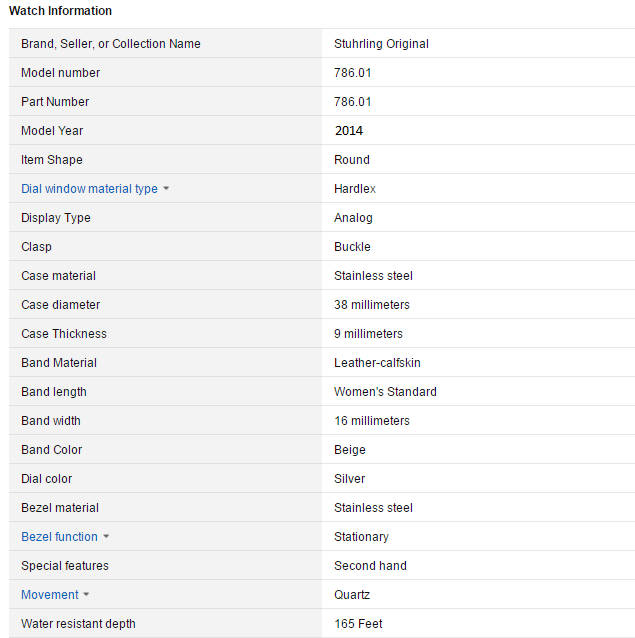Click the 38 millimeters case diameter value
635x638 pixels.
(x=371, y=305)
